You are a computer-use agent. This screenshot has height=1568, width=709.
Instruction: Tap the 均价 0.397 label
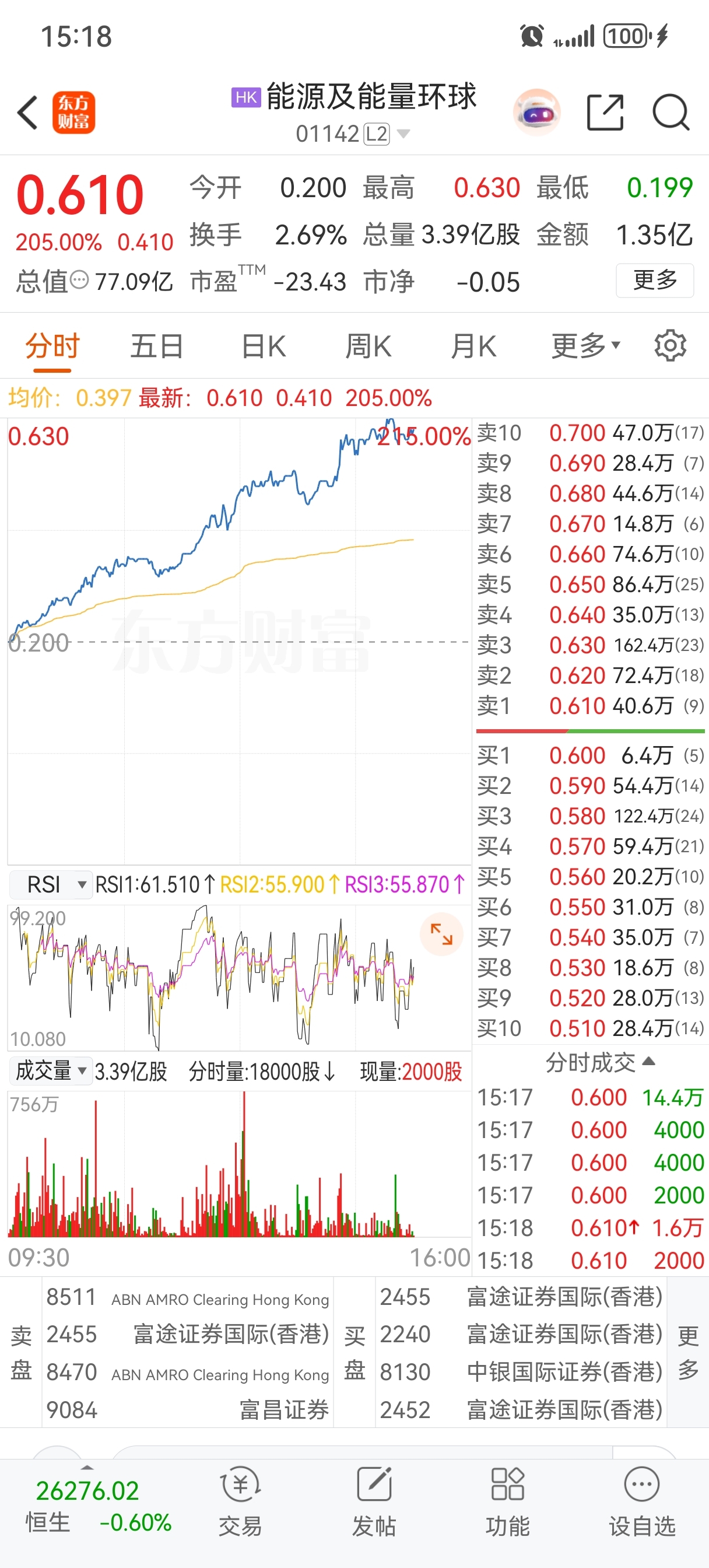70,398
